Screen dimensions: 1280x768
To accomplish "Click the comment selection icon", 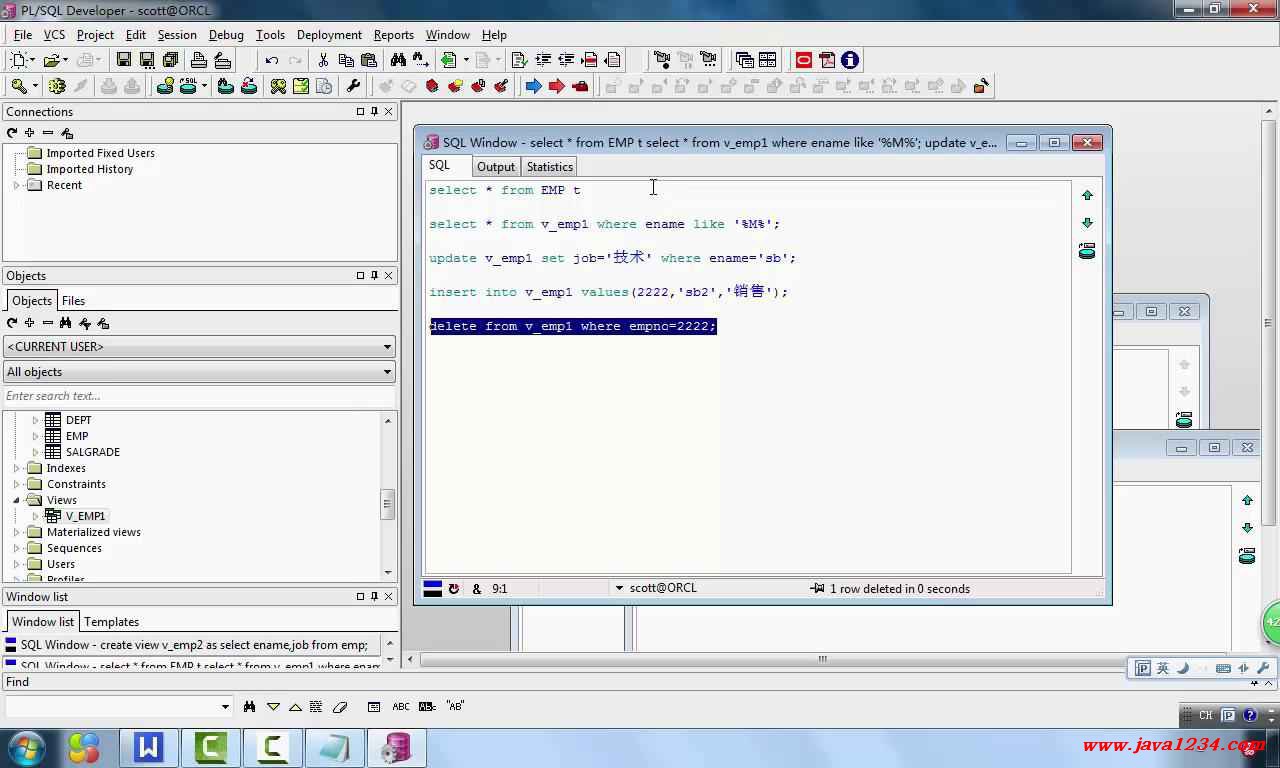I will coord(589,60).
